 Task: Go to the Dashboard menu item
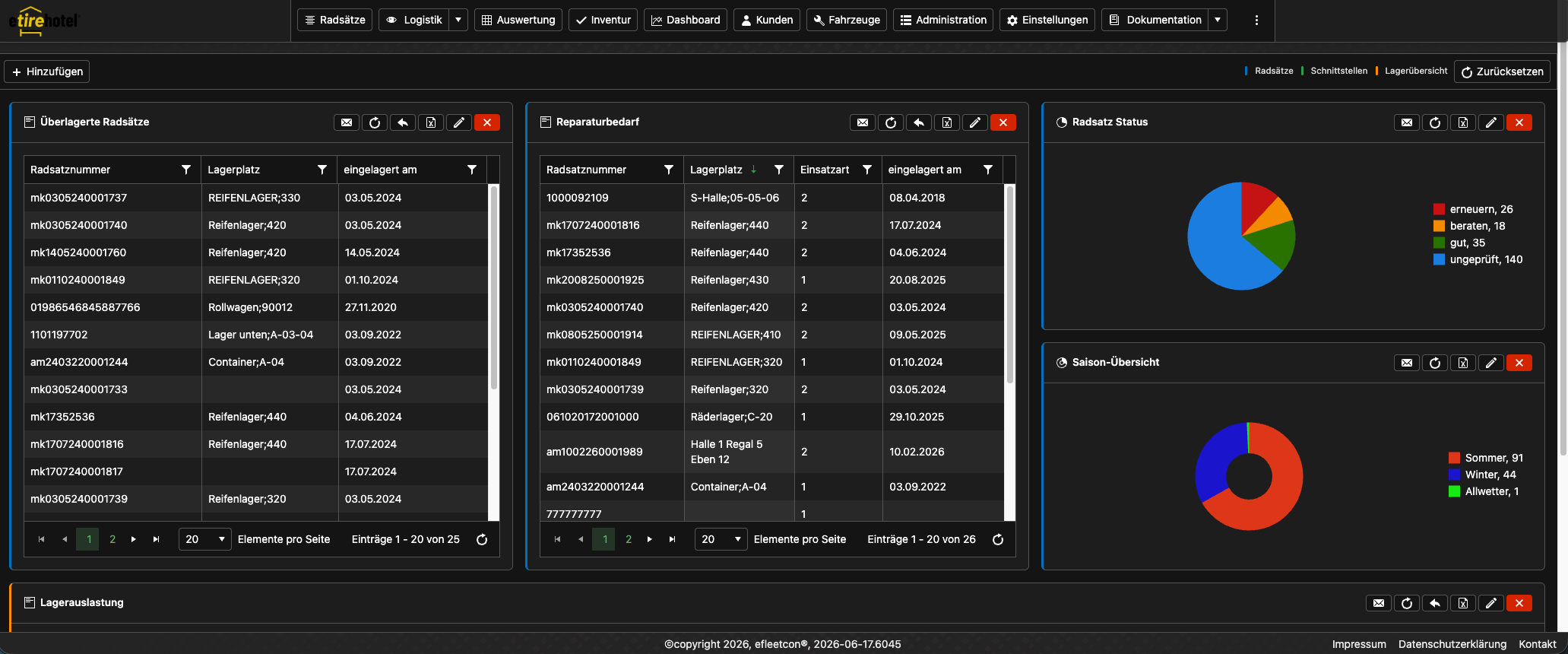686,20
